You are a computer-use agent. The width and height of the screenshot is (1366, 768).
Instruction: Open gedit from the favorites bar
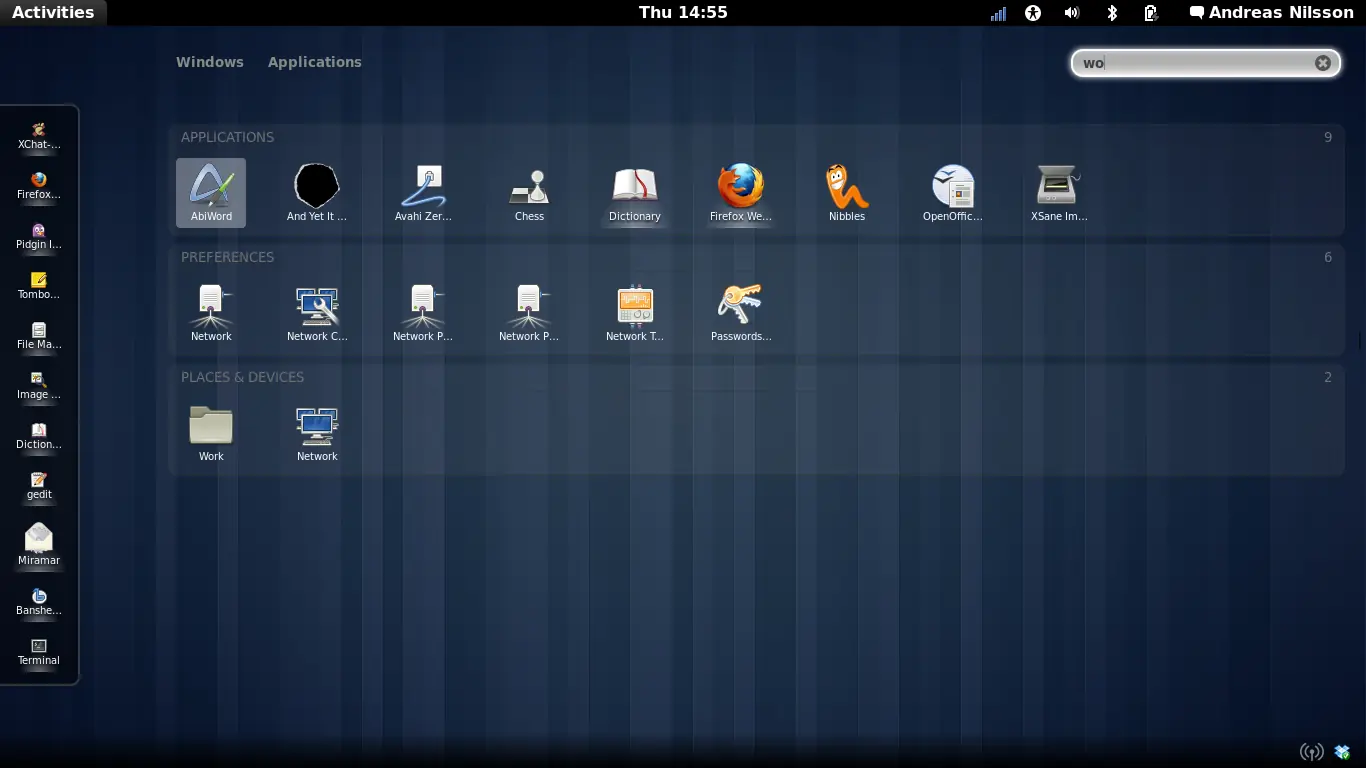38,485
